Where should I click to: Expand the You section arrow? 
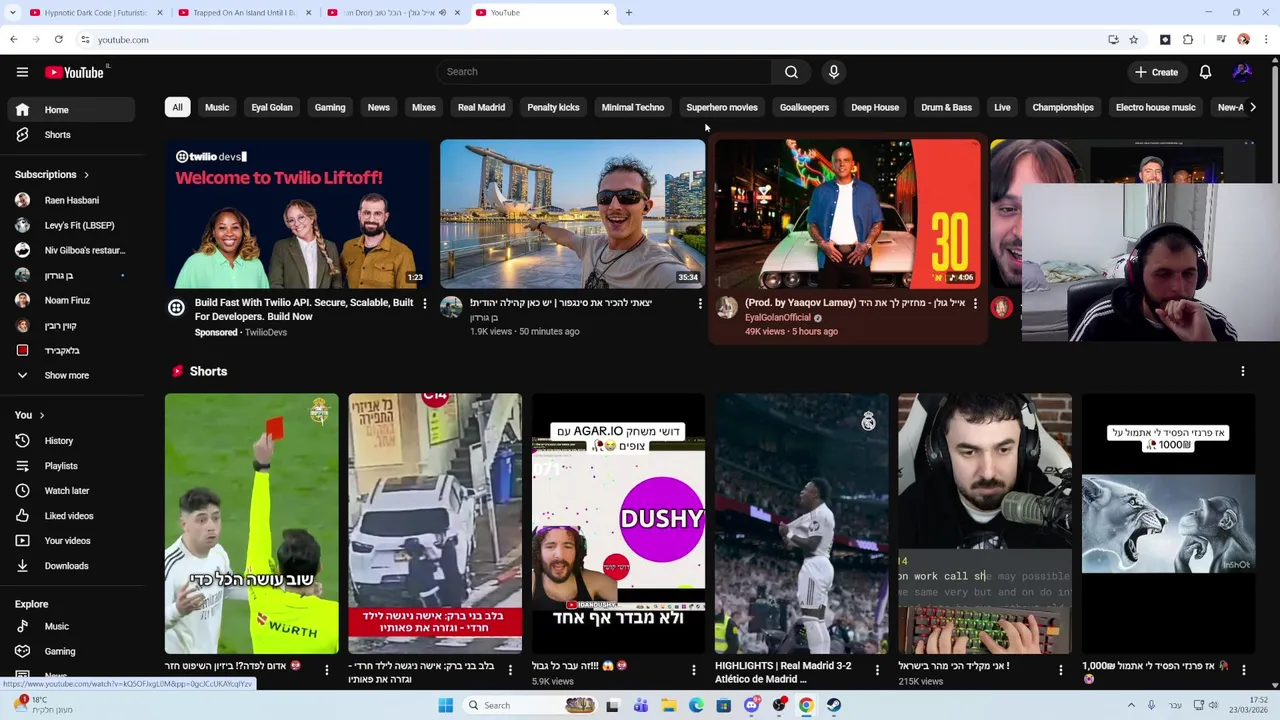(x=41, y=415)
